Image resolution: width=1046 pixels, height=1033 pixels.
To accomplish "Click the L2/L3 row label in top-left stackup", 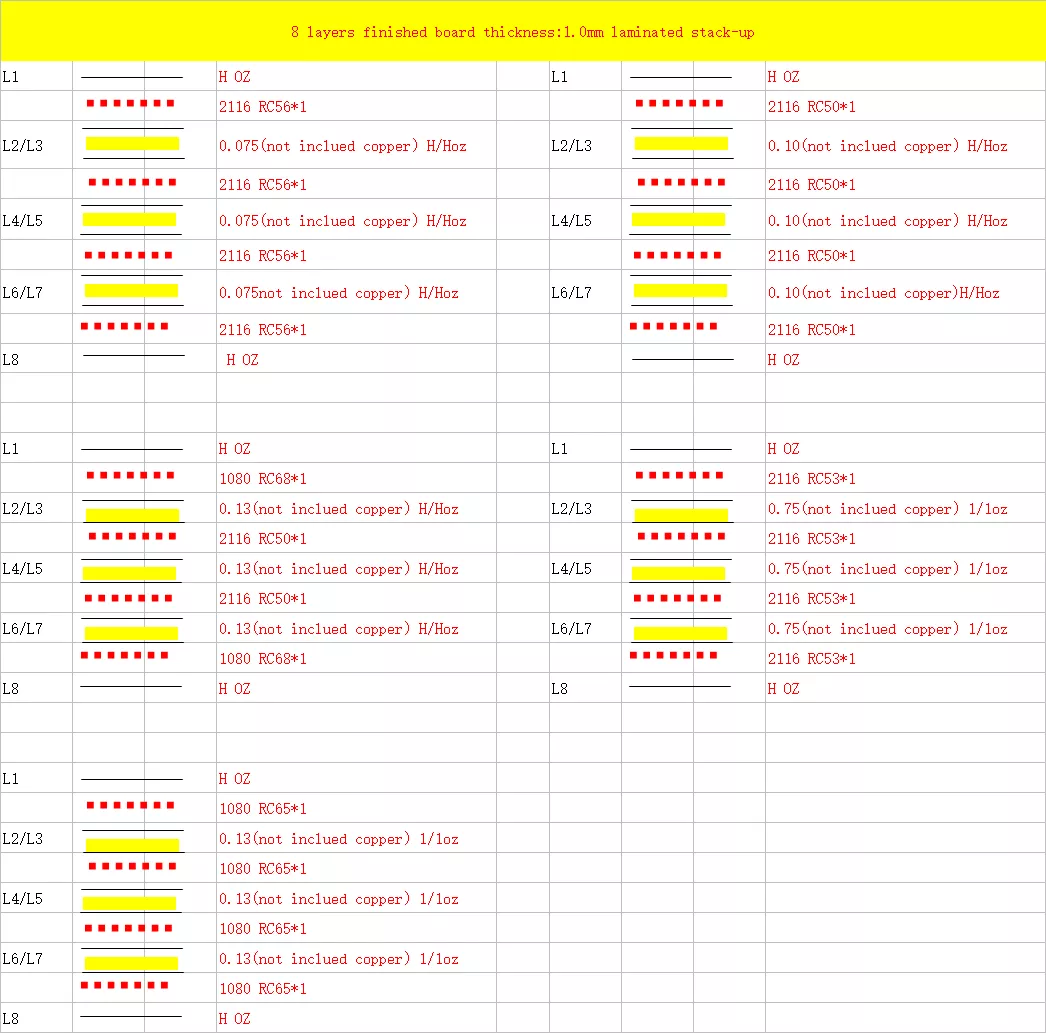I will coord(22,144).
